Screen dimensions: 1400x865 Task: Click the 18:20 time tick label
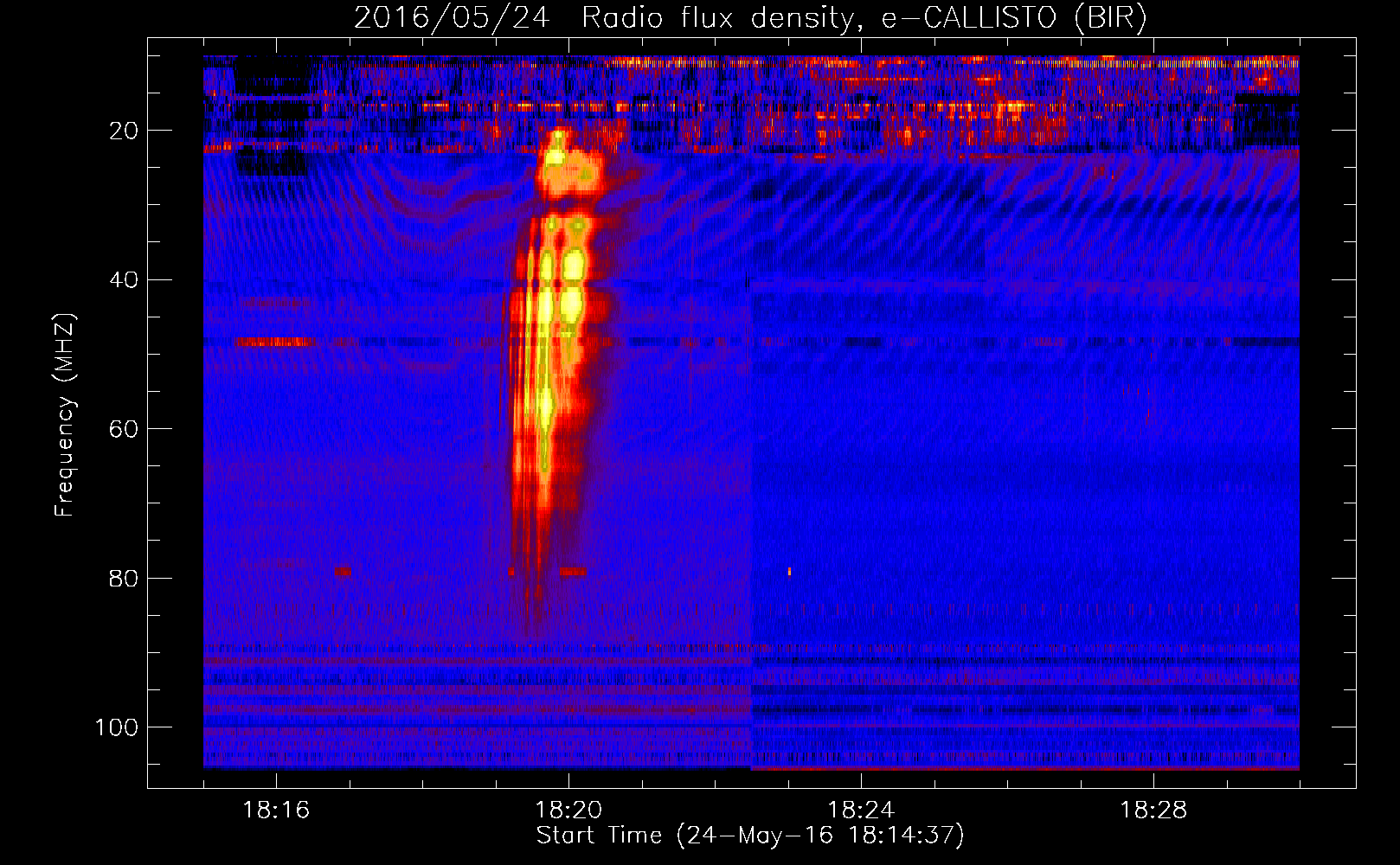click(x=568, y=811)
